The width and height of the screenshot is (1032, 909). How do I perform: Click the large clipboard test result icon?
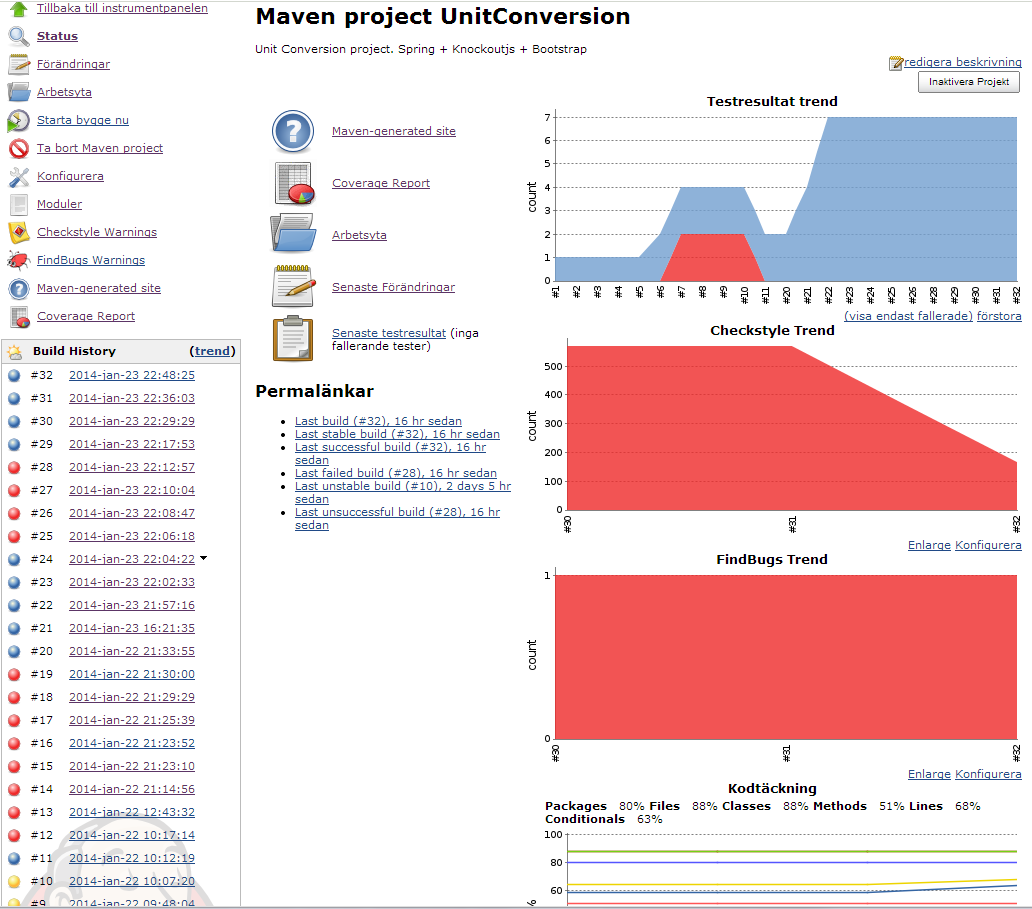click(x=293, y=338)
